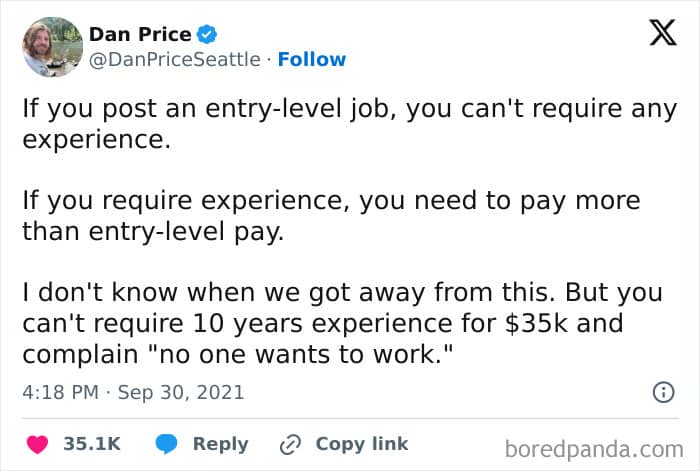Image resolution: width=700 pixels, height=471 pixels.
Task: Like the tweet with the heart icon
Action: [x=38, y=444]
